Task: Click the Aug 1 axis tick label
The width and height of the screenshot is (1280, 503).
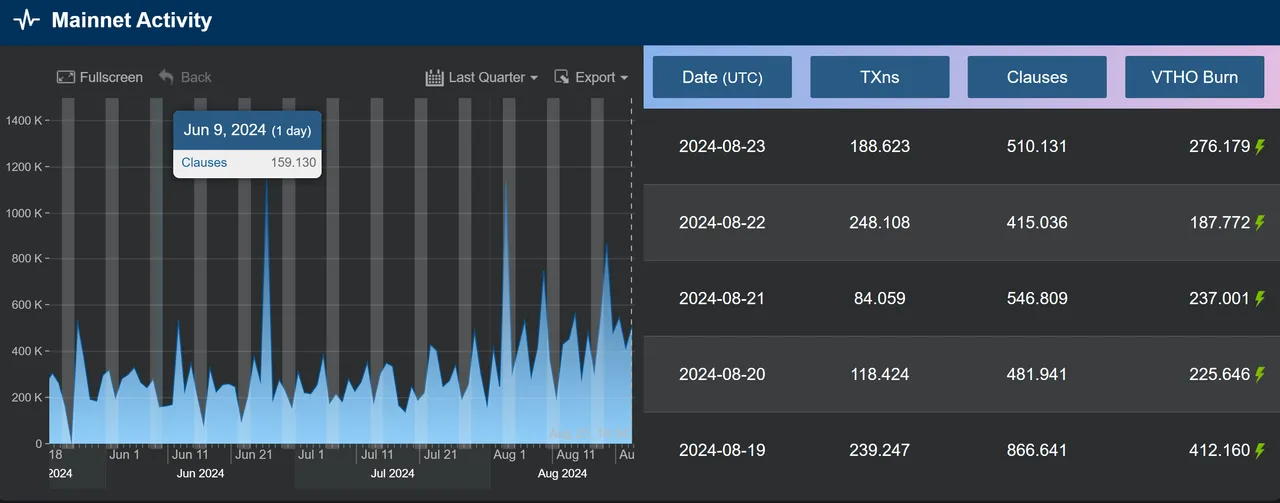Action: tap(509, 455)
